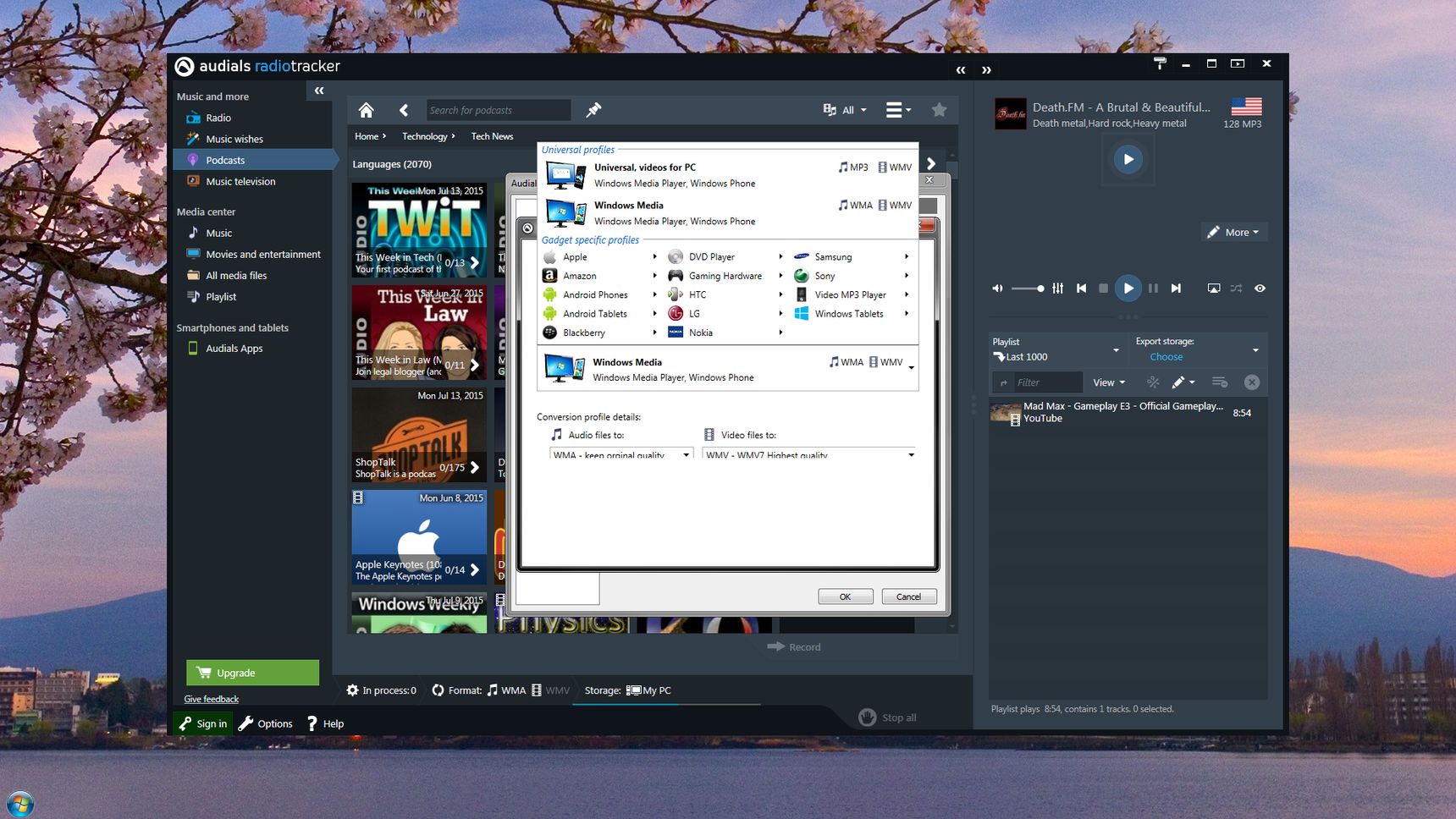Image resolution: width=1456 pixels, height=819 pixels.
Task: Click the In process gear icon
Action: 353,690
